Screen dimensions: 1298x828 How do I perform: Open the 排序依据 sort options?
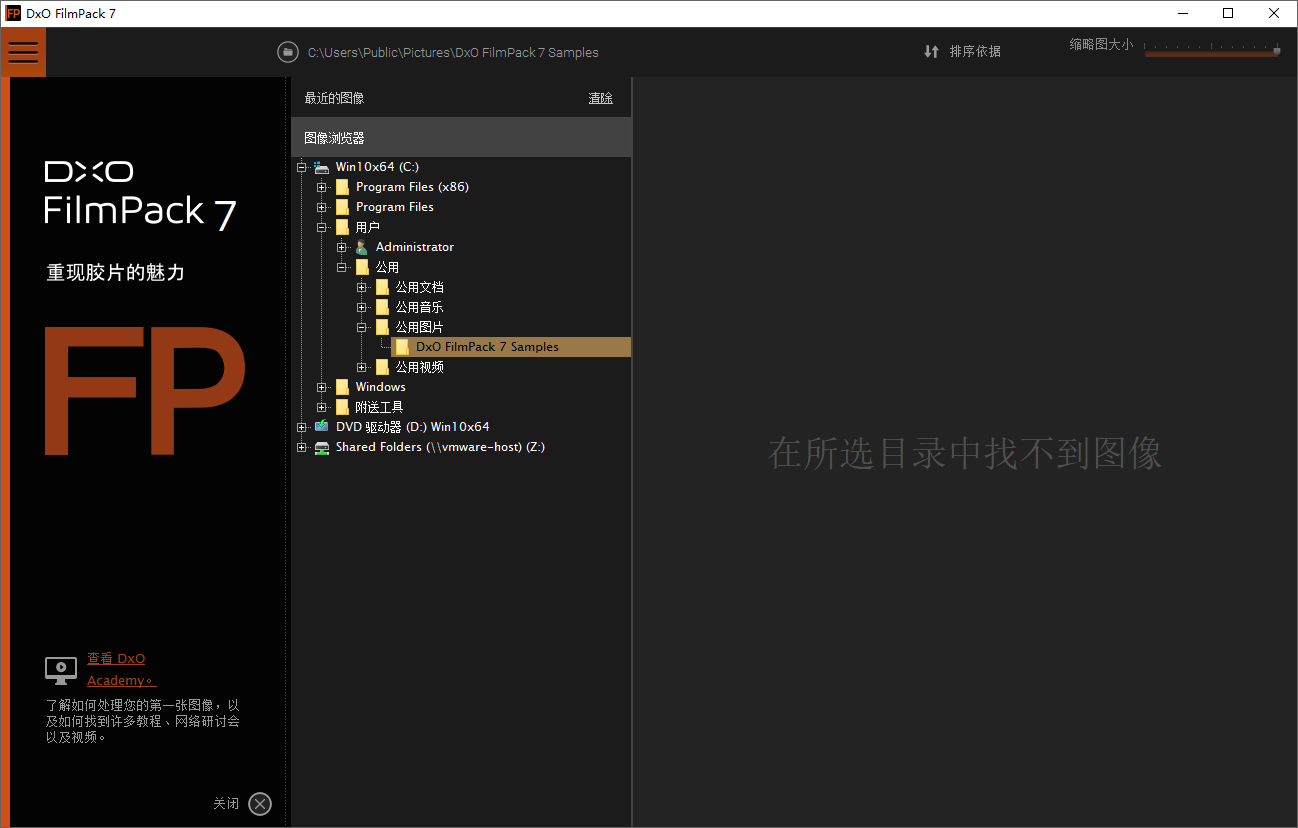[975, 51]
